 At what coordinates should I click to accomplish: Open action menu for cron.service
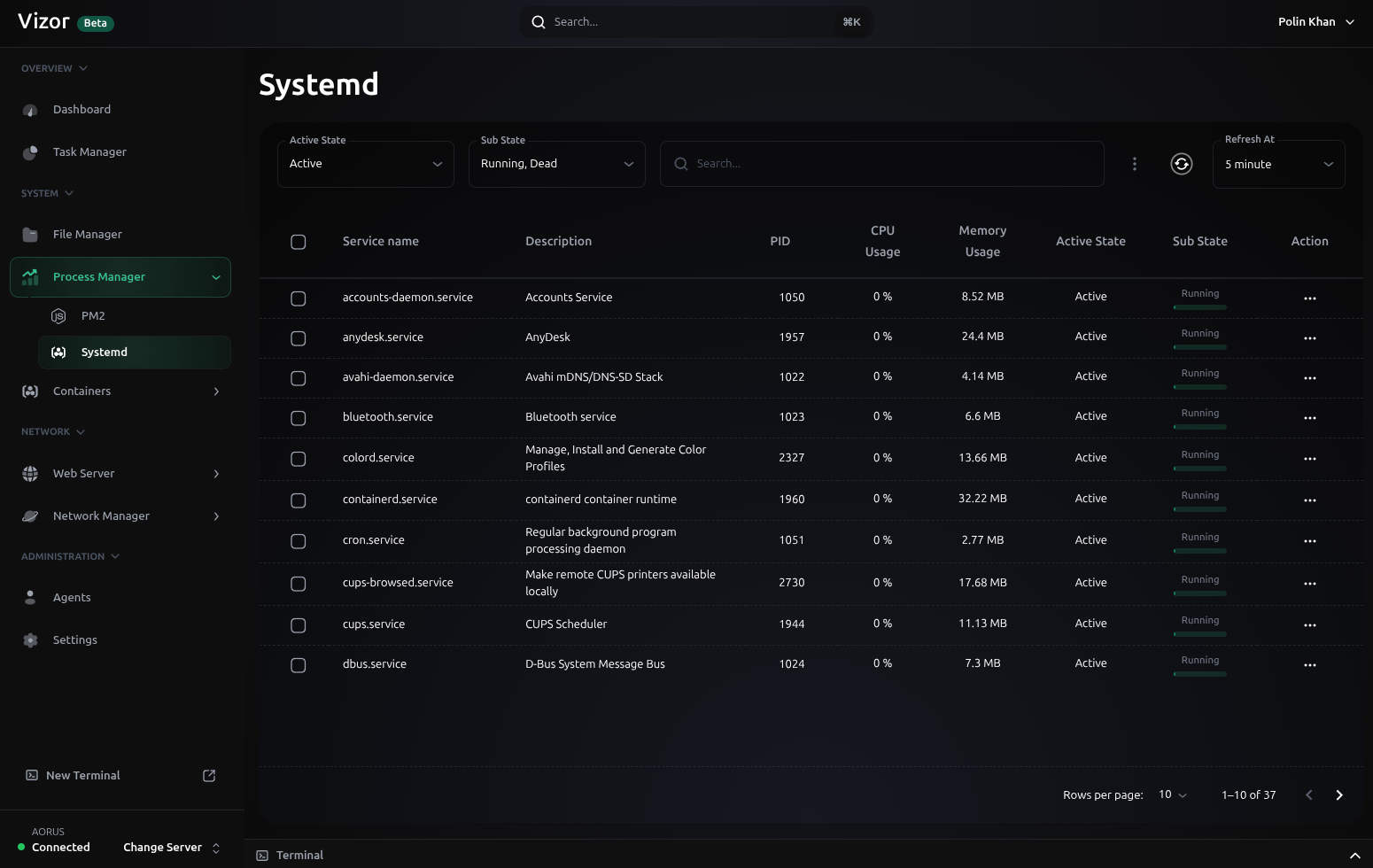[x=1310, y=541]
